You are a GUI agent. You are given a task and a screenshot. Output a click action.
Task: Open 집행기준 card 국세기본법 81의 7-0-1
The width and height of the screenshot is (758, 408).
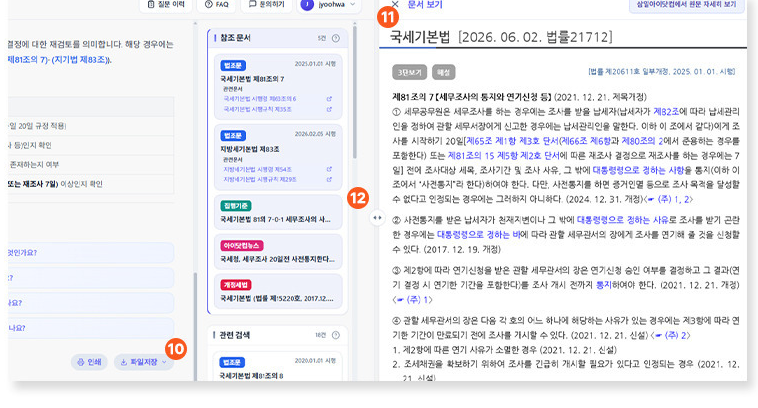coord(278,212)
